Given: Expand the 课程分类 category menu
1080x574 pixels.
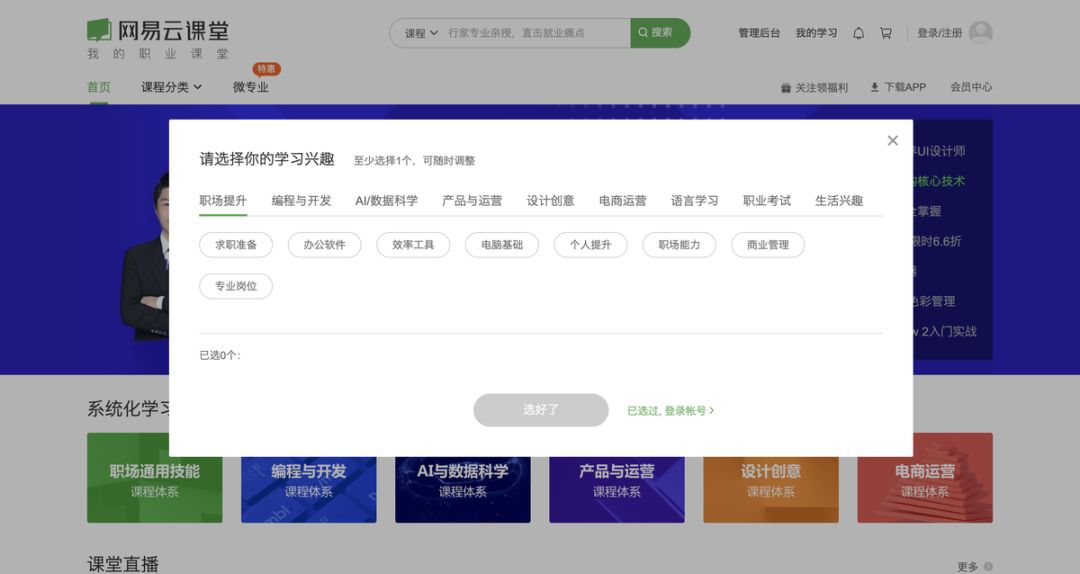Looking at the screenshot, I should tap(172, 87).
